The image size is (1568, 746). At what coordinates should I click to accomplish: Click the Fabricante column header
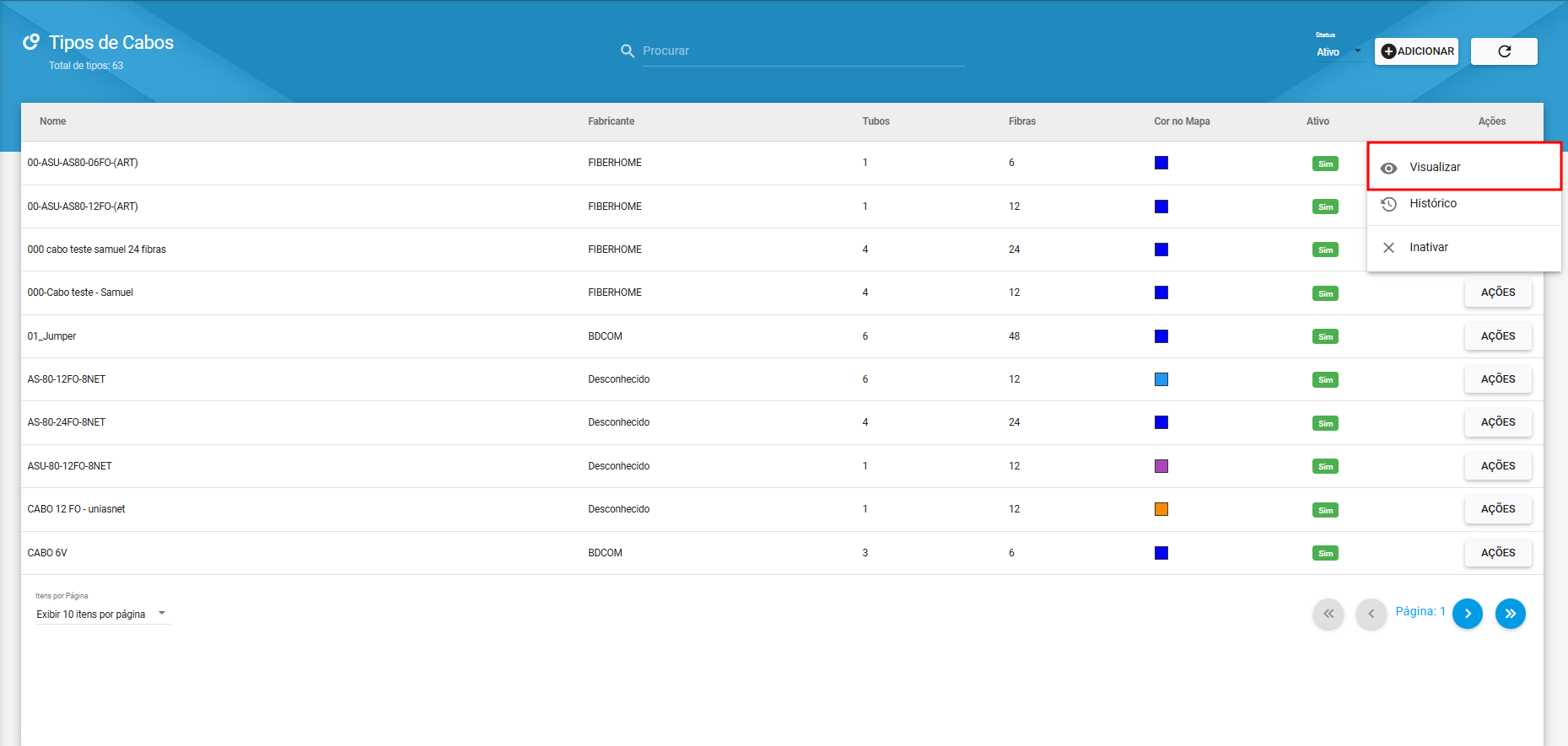[611, 121]
